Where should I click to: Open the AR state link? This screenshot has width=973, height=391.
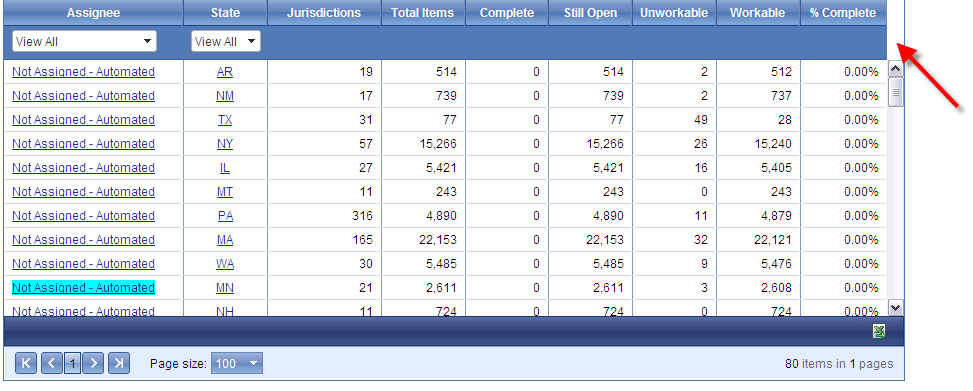pyautogui.click(x=225, y=72)
